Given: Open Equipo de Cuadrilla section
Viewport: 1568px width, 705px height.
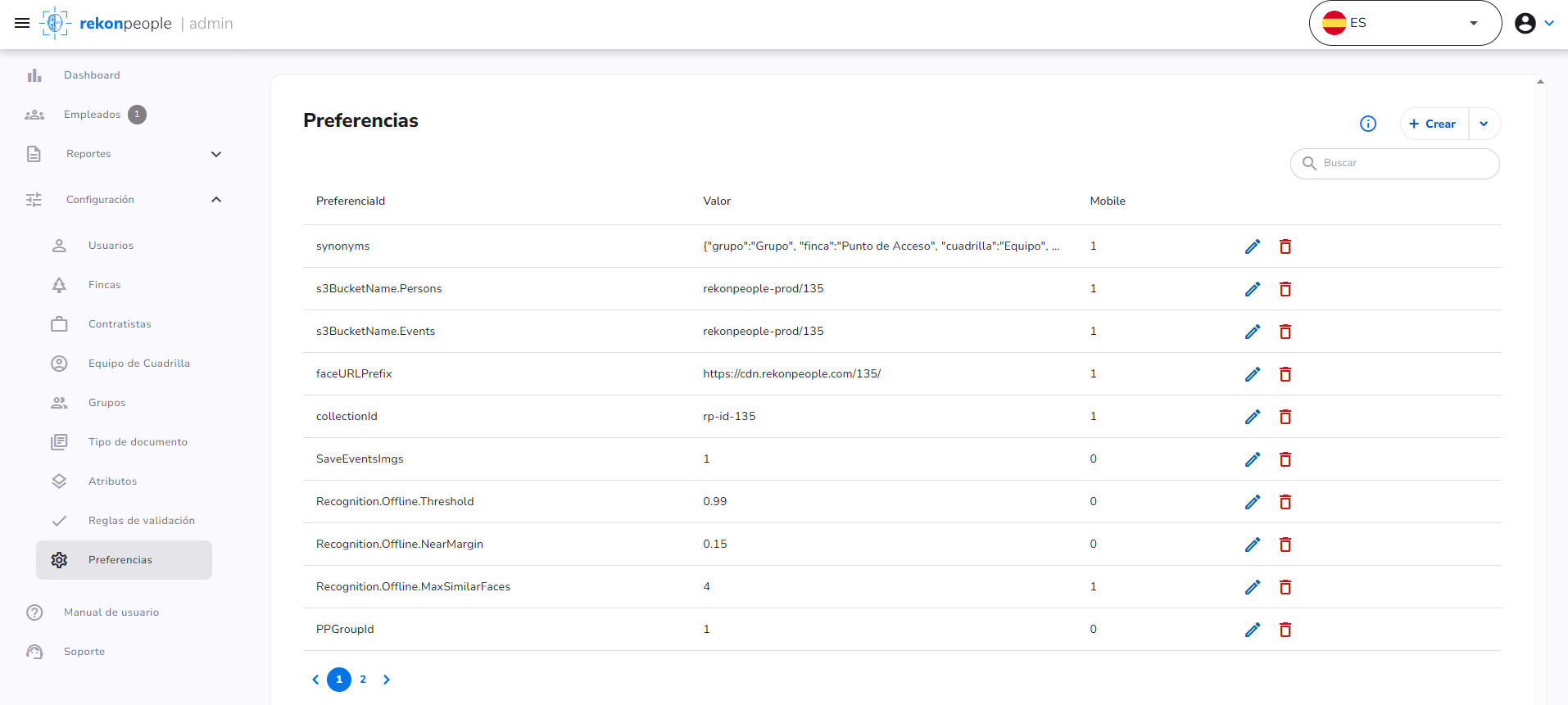Looking at the screenshot, I should (x=138, y=364).
